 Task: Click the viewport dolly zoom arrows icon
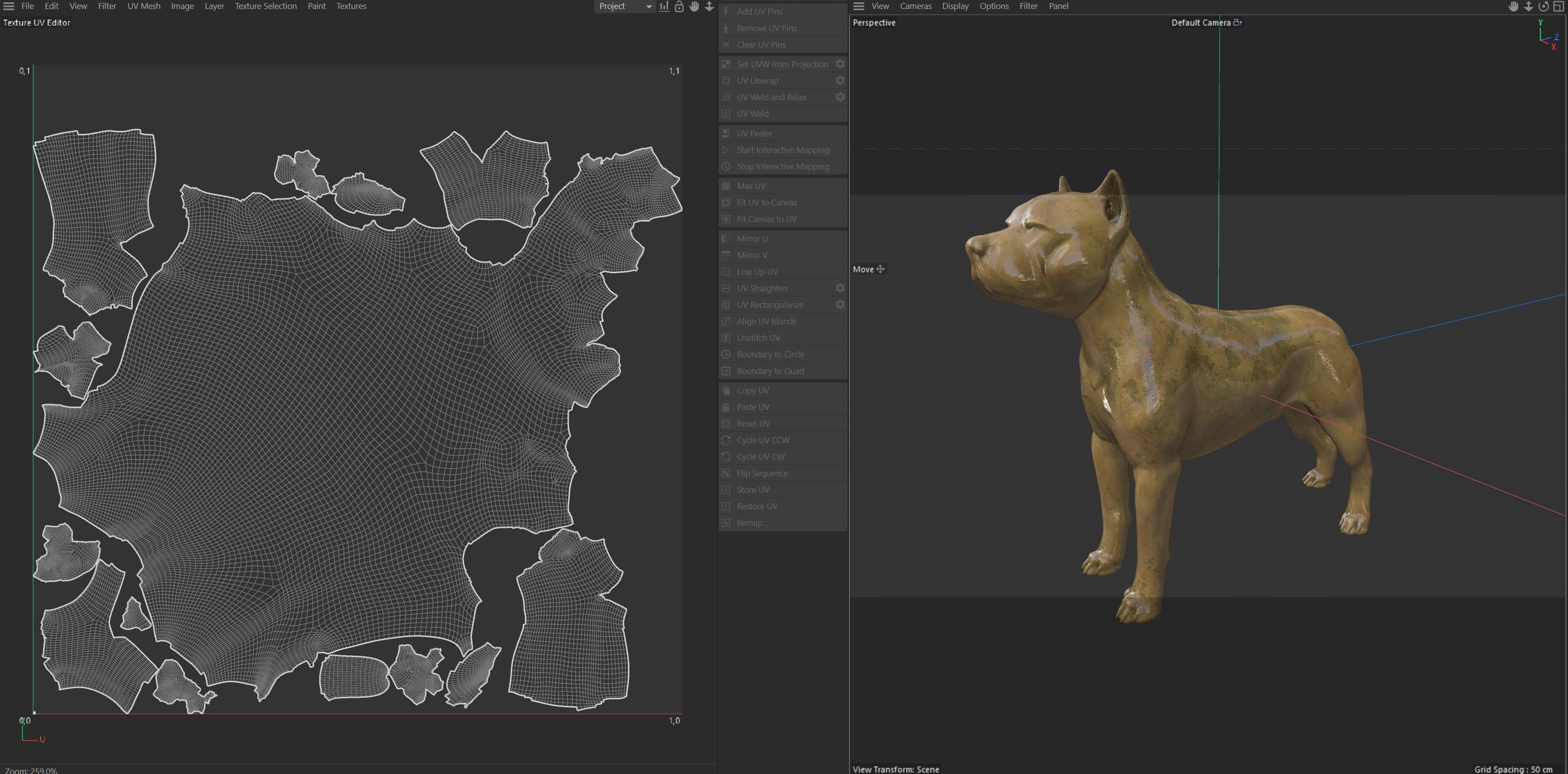pos(1528,6)
